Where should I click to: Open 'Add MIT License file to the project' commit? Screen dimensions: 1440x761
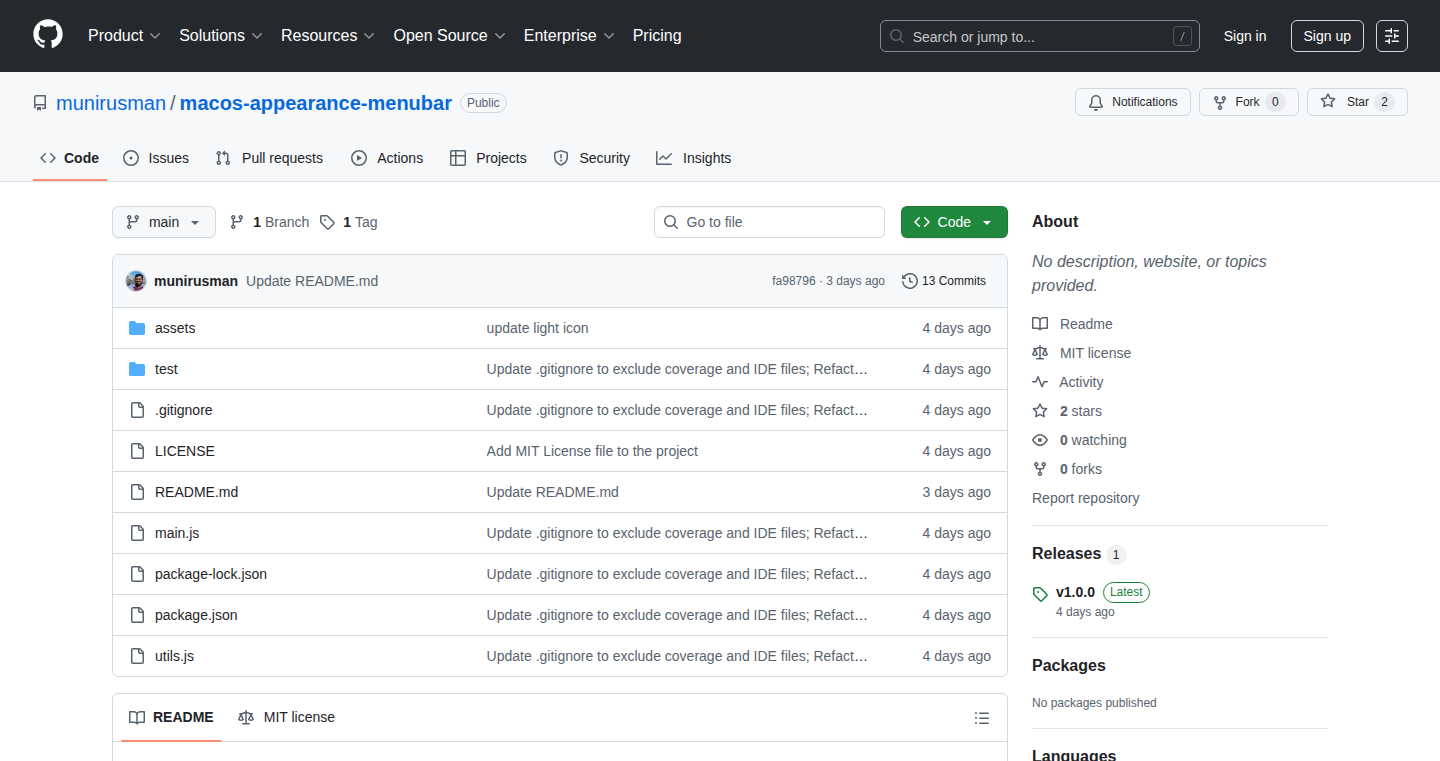coord(592,451)
